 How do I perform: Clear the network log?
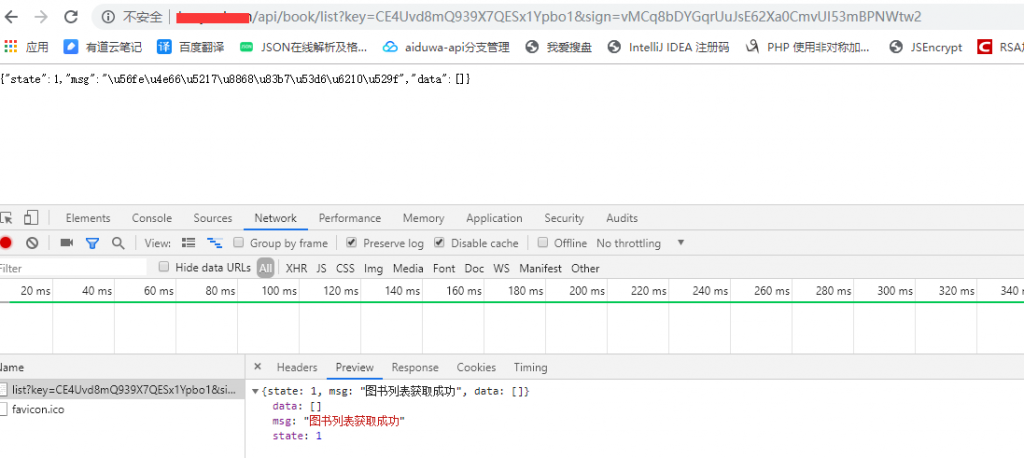coord(32,243)
